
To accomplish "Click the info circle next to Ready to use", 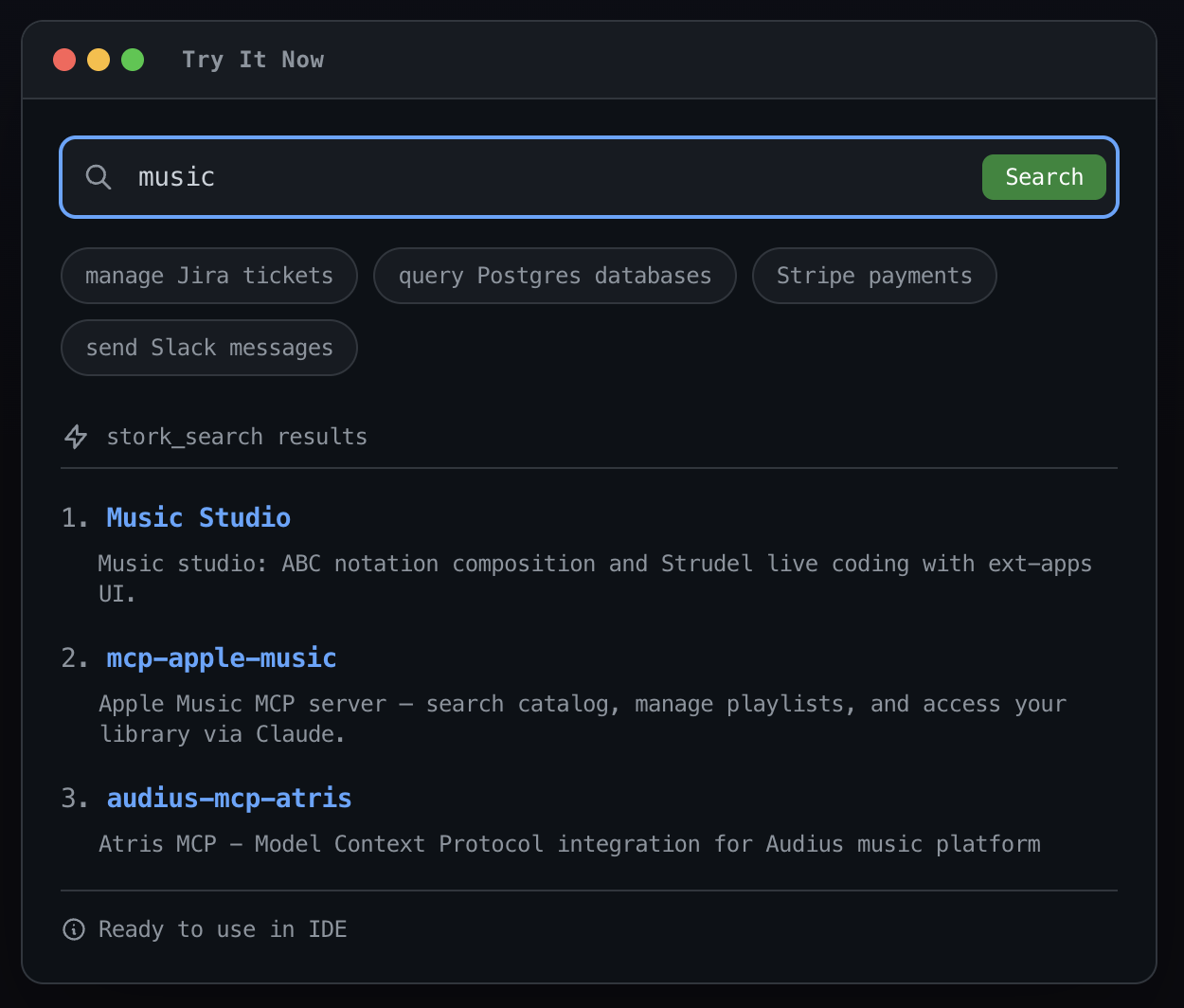I will (73, 929).
